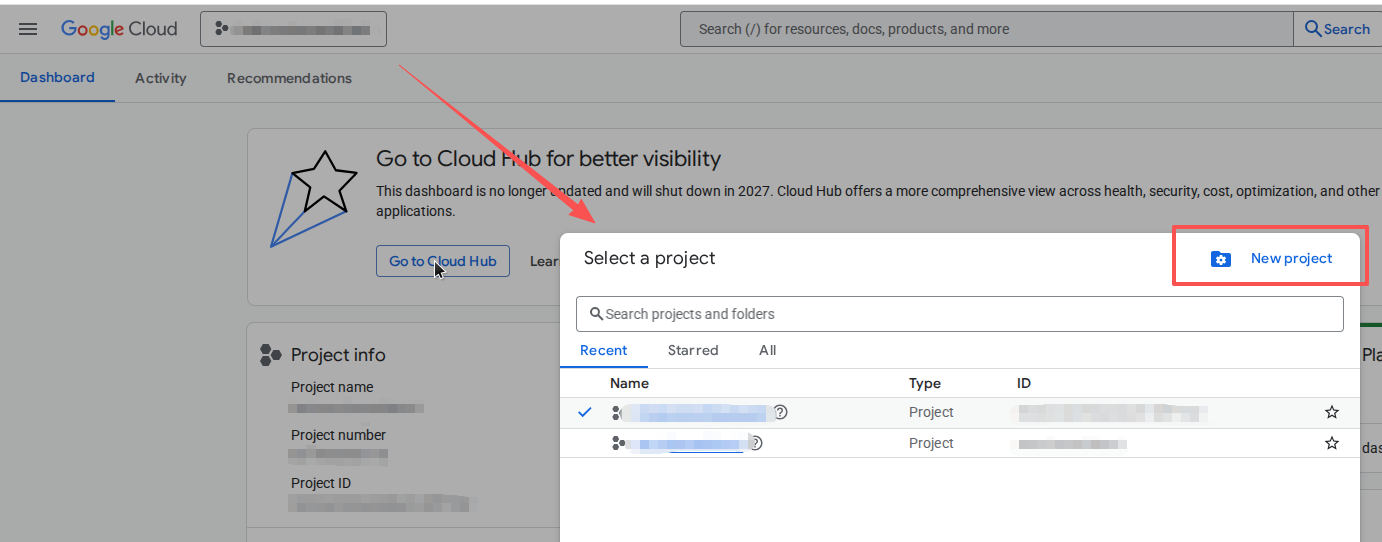Star the second project row

1332,443
